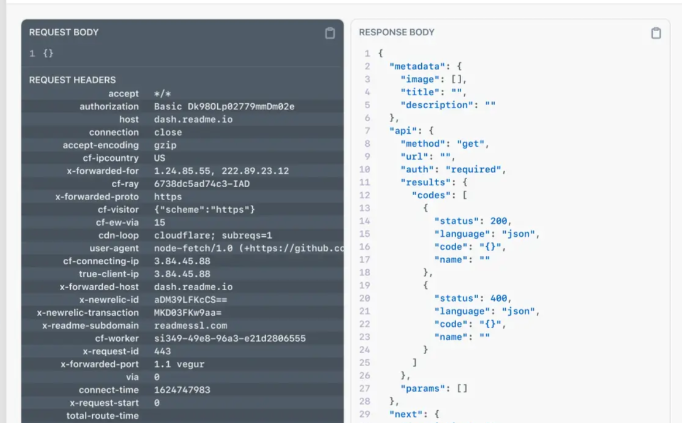Click the cf-ew-via value 15
The height and width of the screenshot is (423, 682).
pyautogui.click(x=160, y=223)
